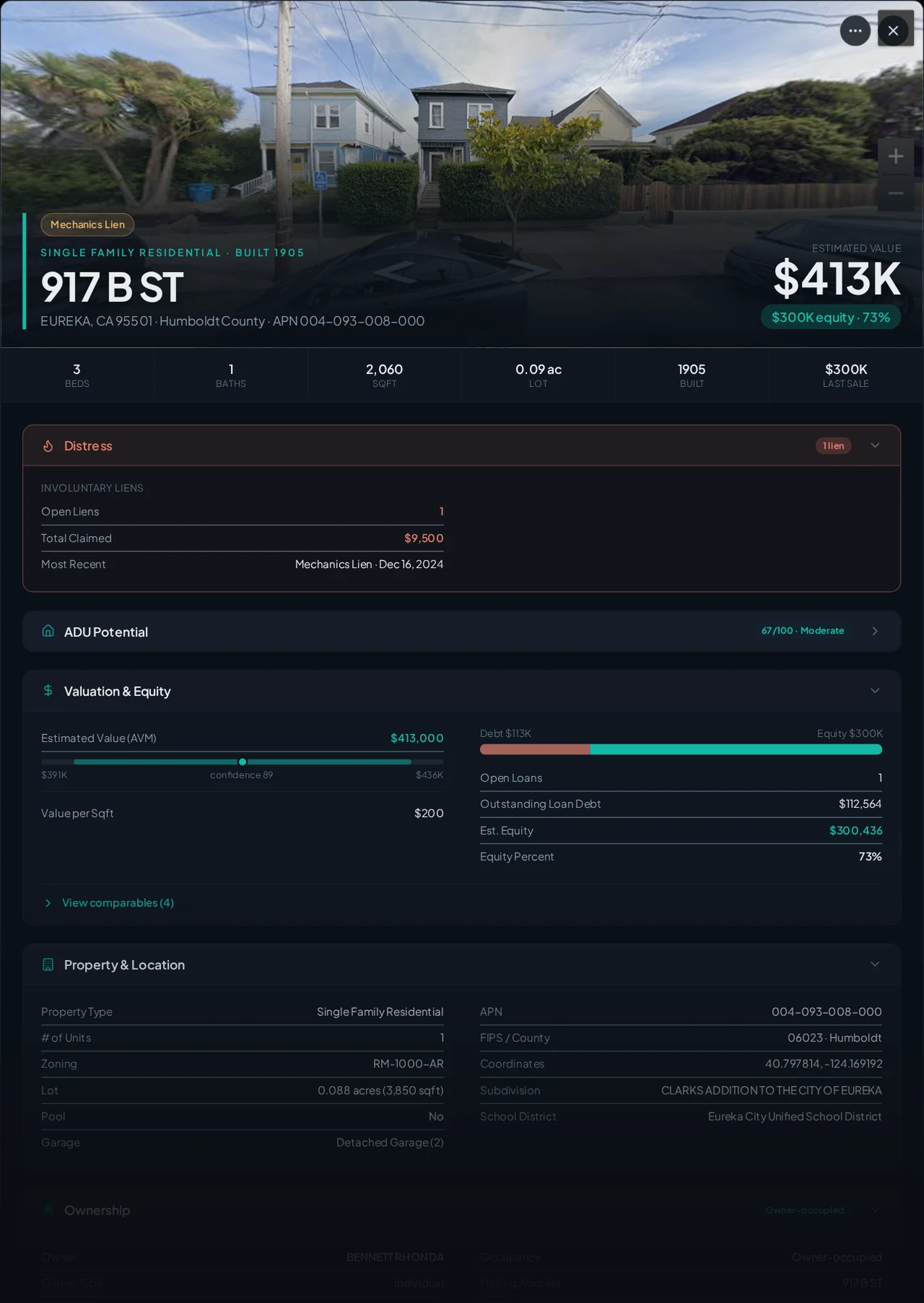Screen dimensions: 924x1303
Task: Click the ADU Potential title
Action: tap(106, 632)
